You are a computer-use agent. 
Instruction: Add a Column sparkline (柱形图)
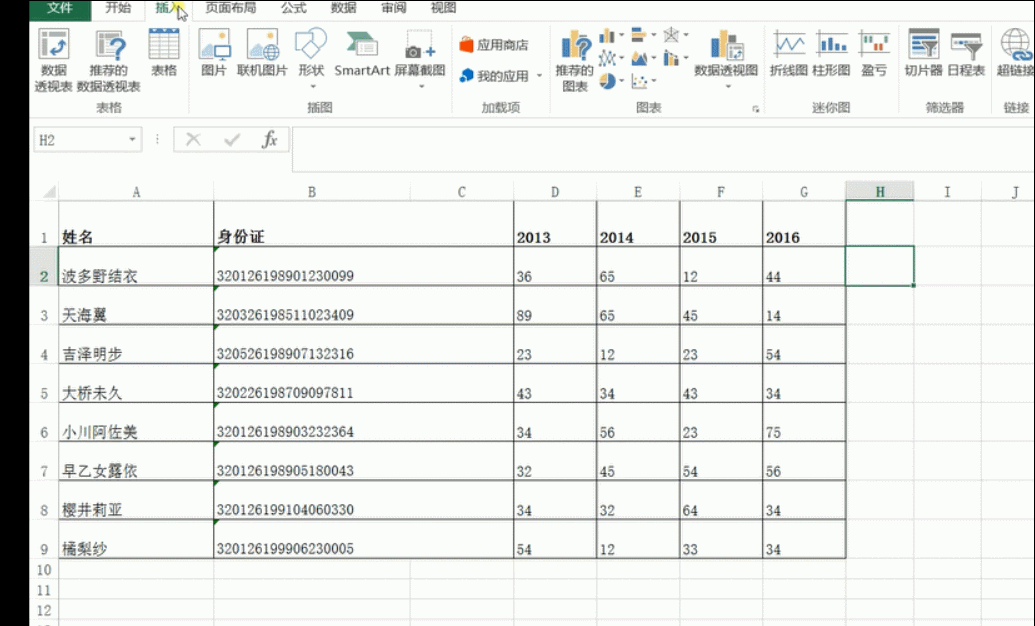[832, 52]
